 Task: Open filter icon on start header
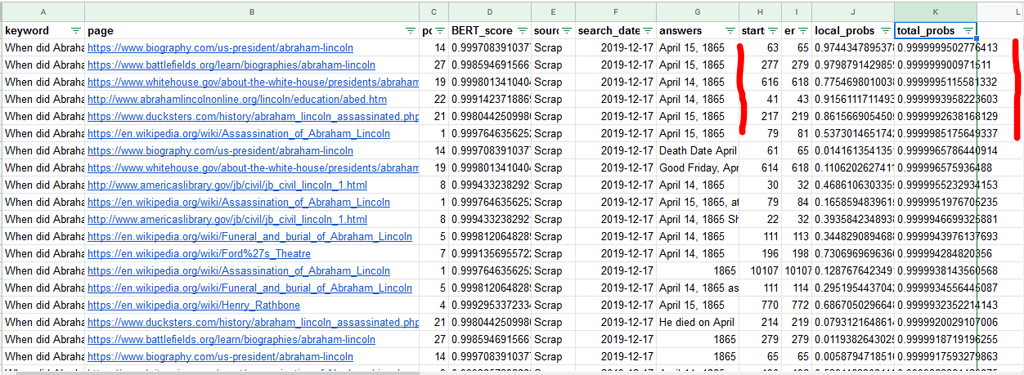773,31
